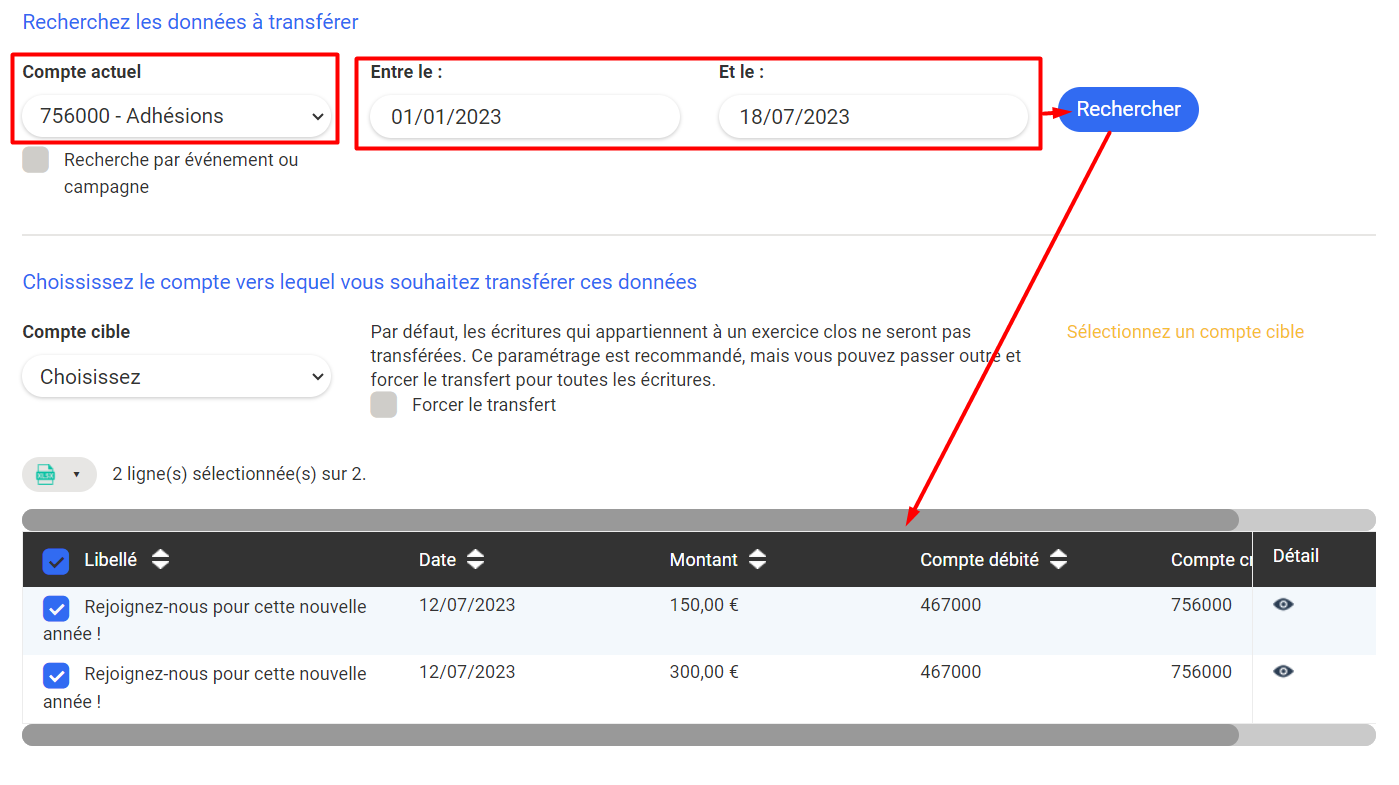Expand the Compte cible dropdown

177,377
